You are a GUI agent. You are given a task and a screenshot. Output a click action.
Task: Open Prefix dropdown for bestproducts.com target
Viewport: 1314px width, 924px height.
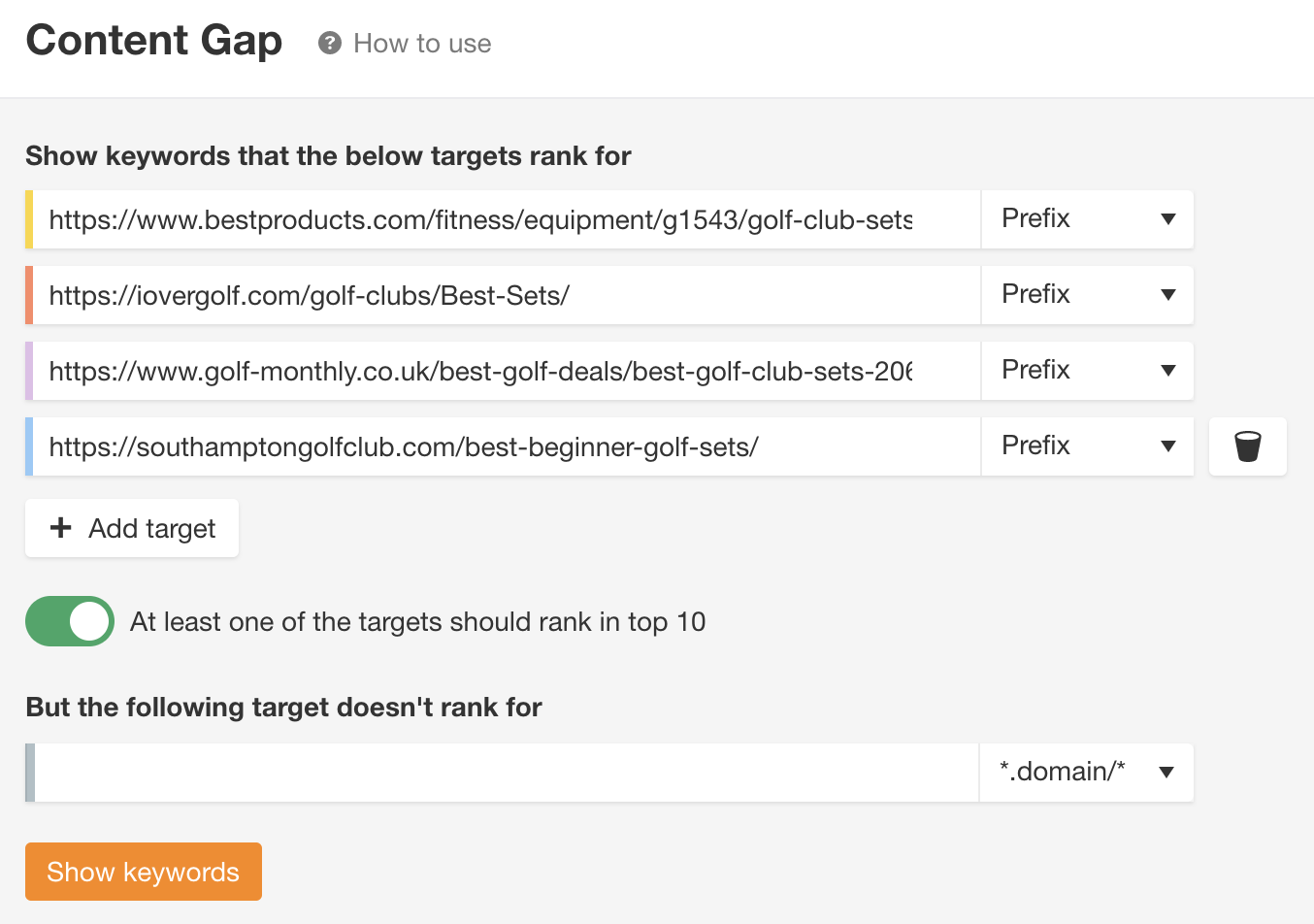(x=1087, y=219)
